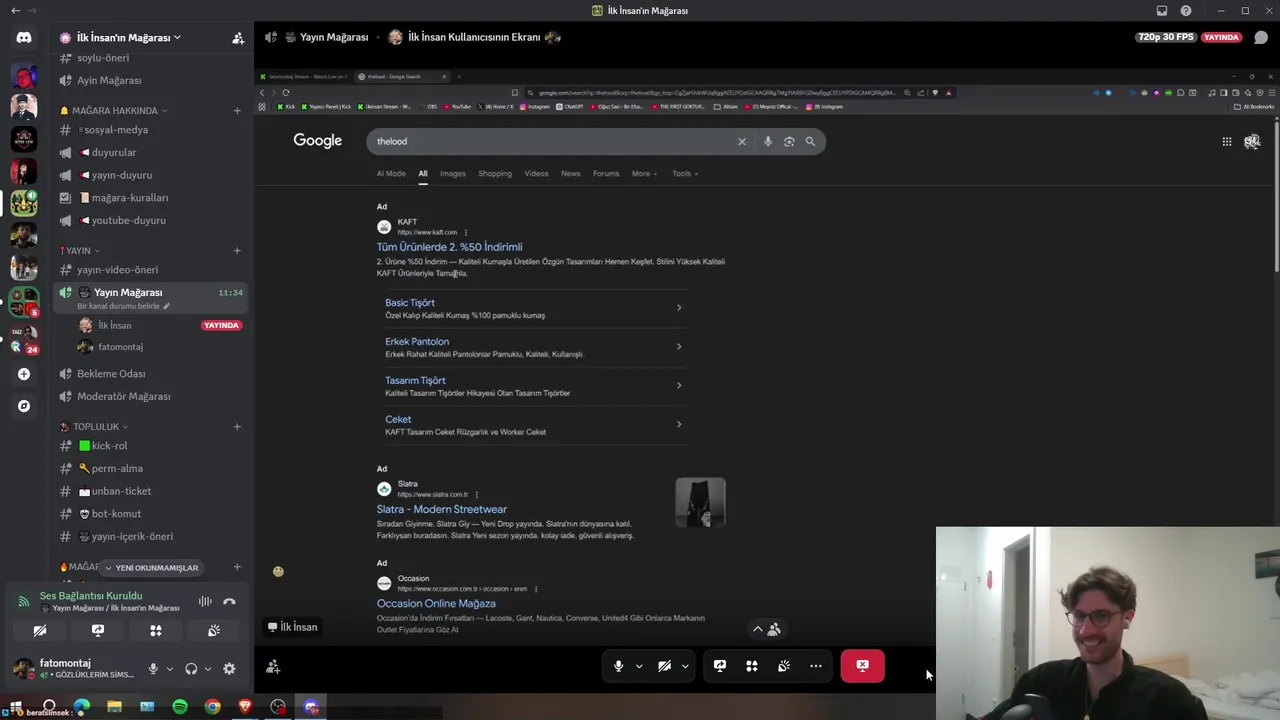
Task: Open the Tools dropdown in Google results
Action: pyautogui.click(x=685, y=174)
